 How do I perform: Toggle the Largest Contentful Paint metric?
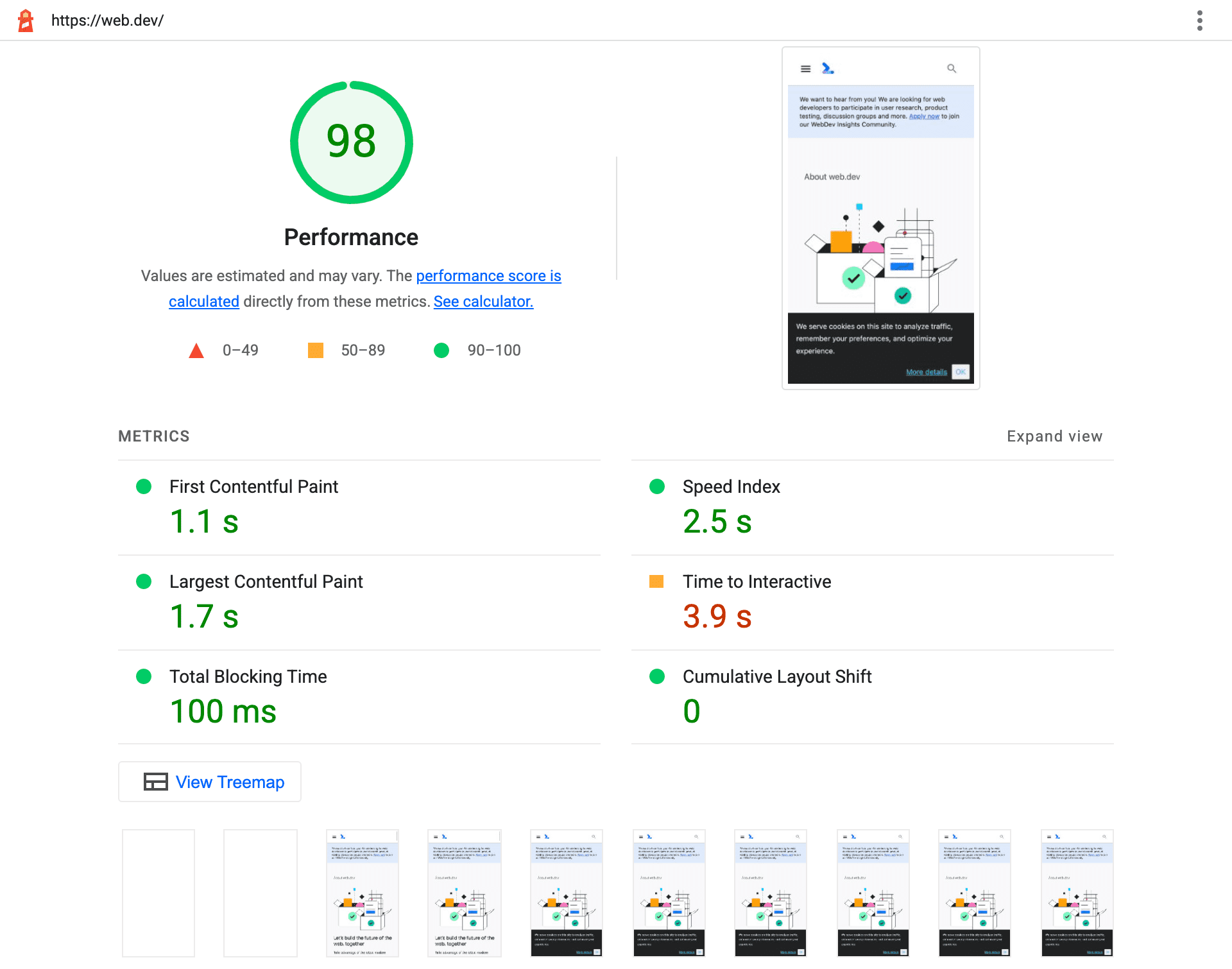266,582
